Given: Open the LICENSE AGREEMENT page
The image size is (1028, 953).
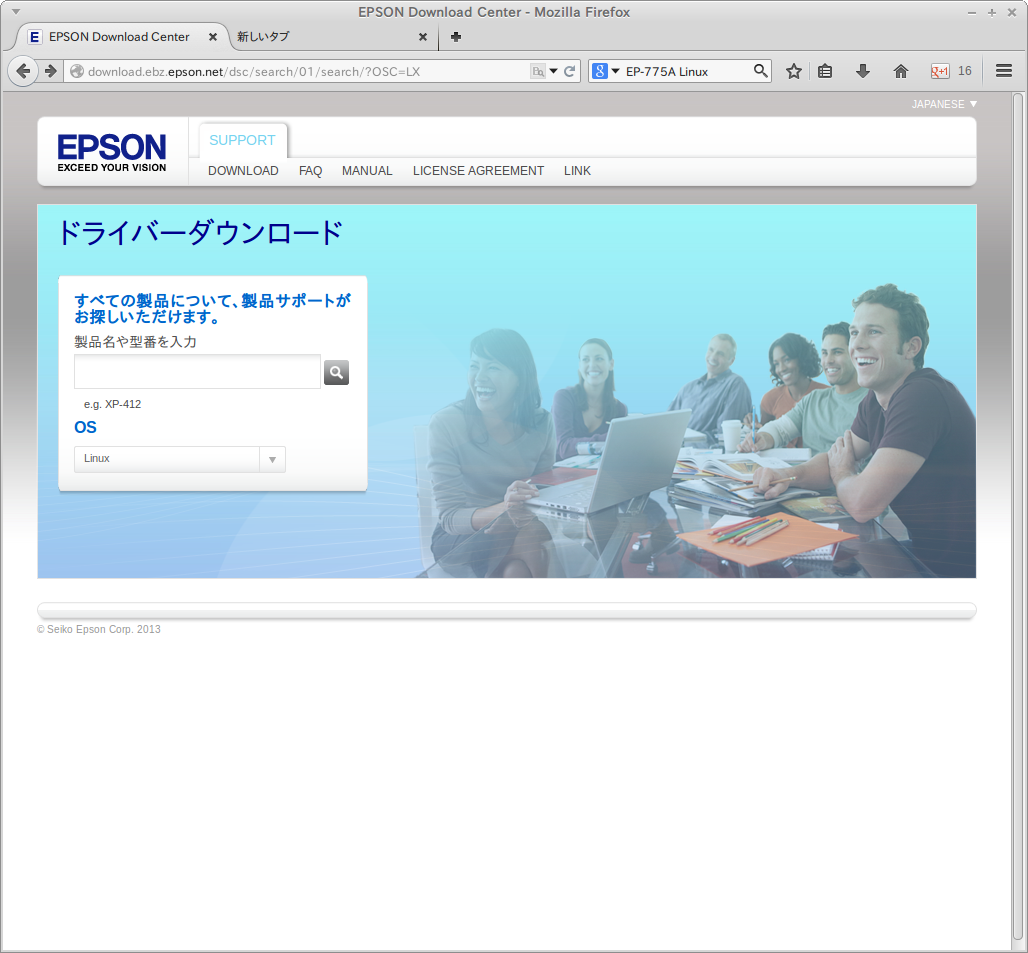Looking at the screenshot, I should point(478,171).
